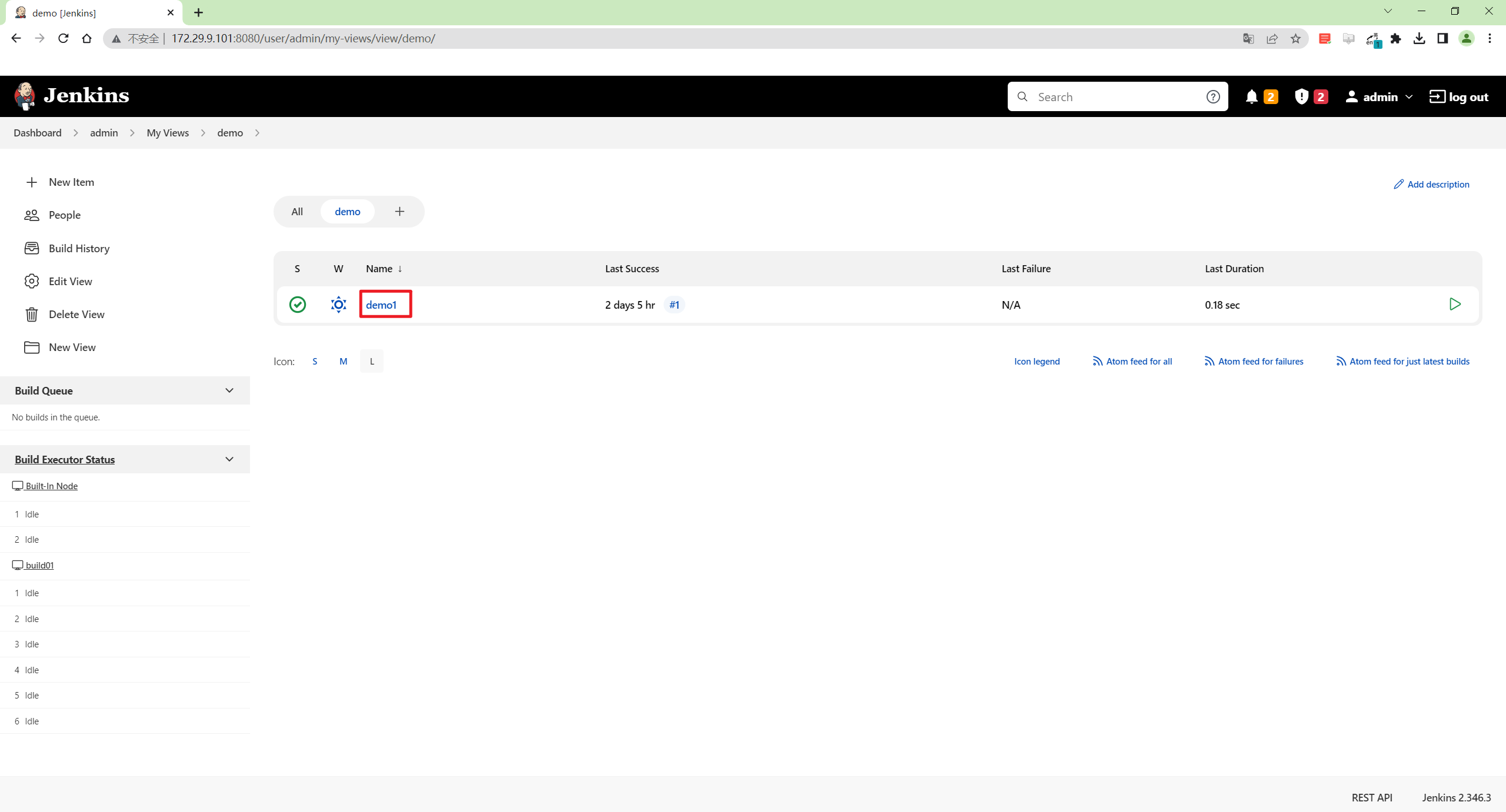Click the sunny weather icon for demo1
The image size is (1506, 812).
point(339,305)
